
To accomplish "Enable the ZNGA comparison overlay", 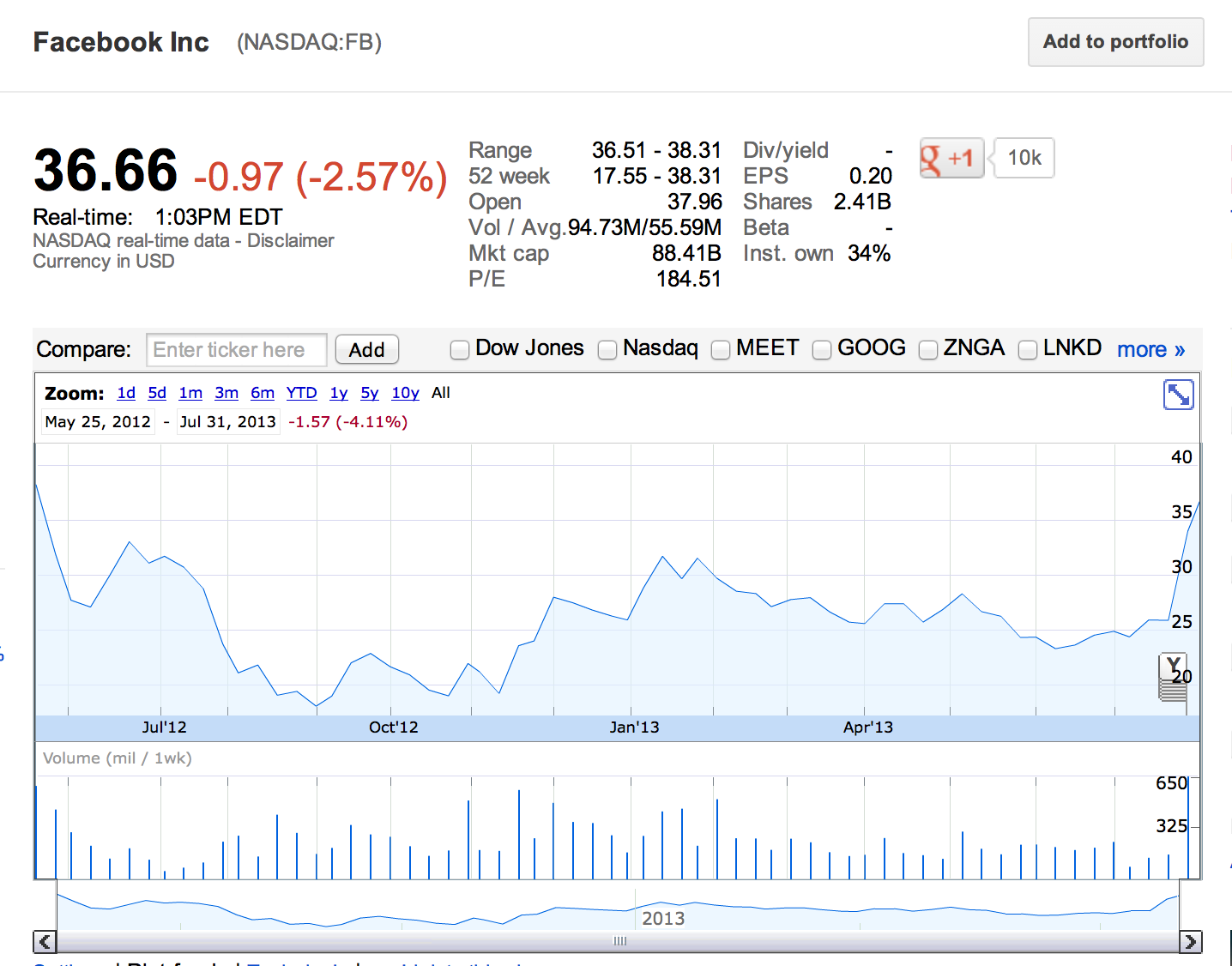I will tap(928, 350).
